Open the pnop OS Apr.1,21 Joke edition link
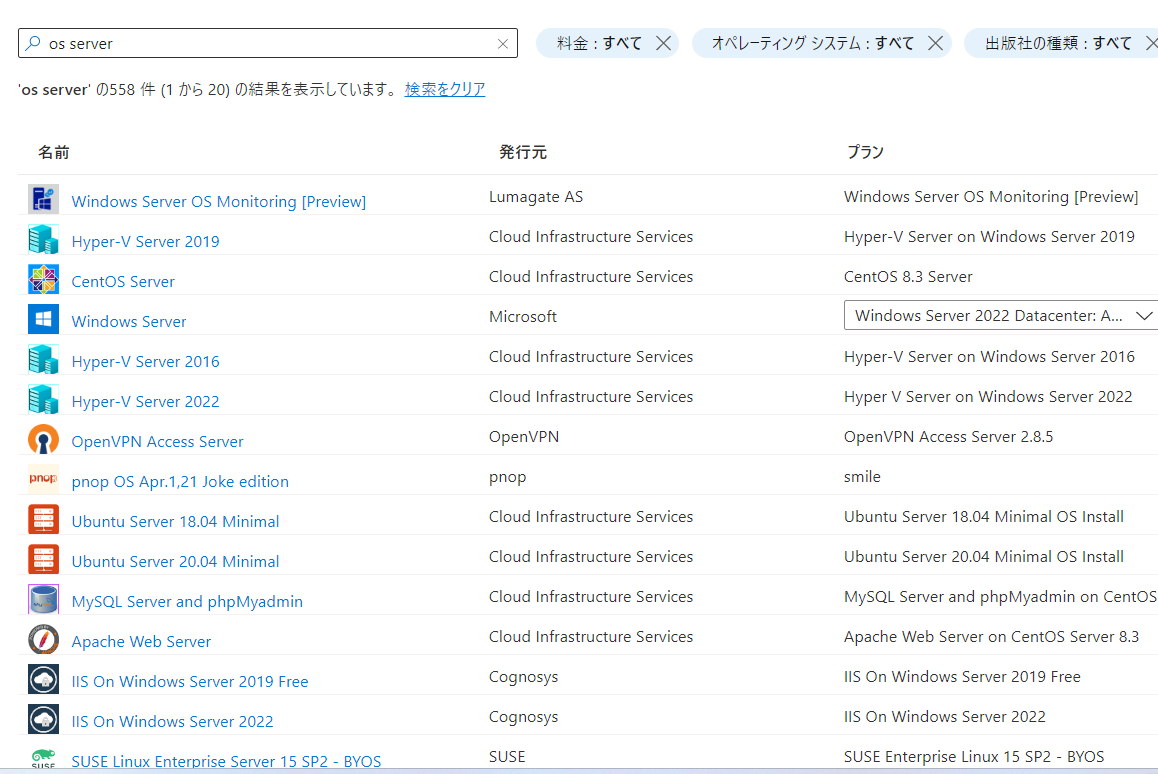This screenshot has width=1158, height=774. coord(180,481)
